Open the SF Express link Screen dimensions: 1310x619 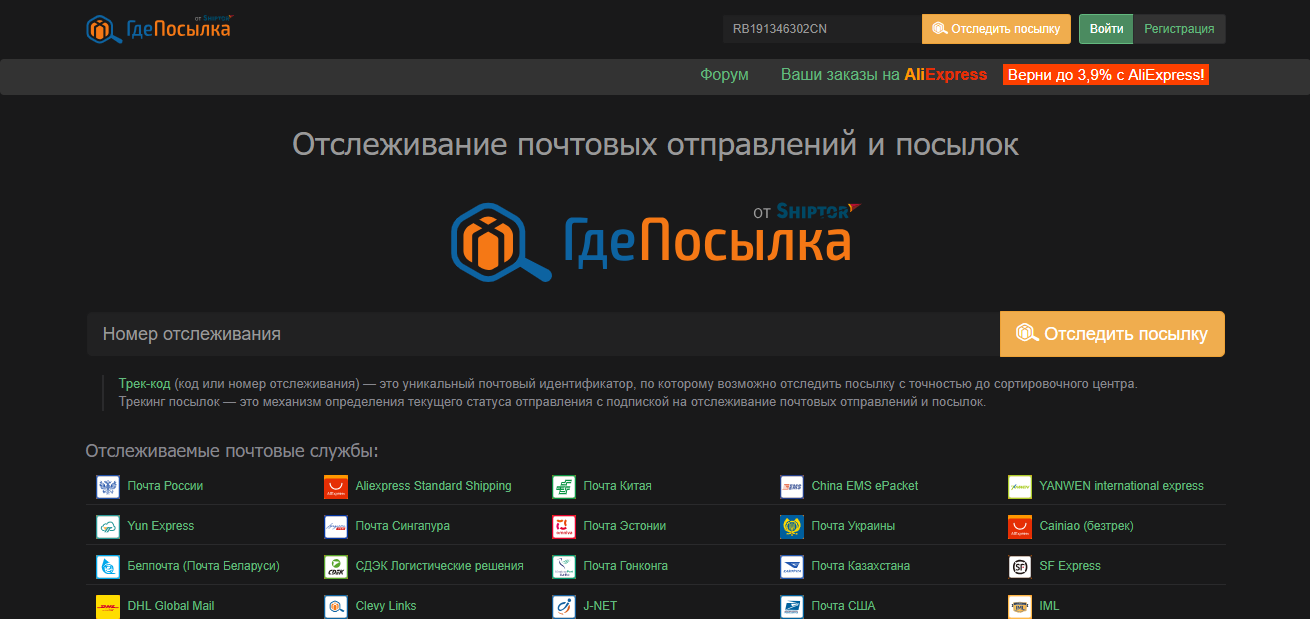click(x=1070, y=566)
